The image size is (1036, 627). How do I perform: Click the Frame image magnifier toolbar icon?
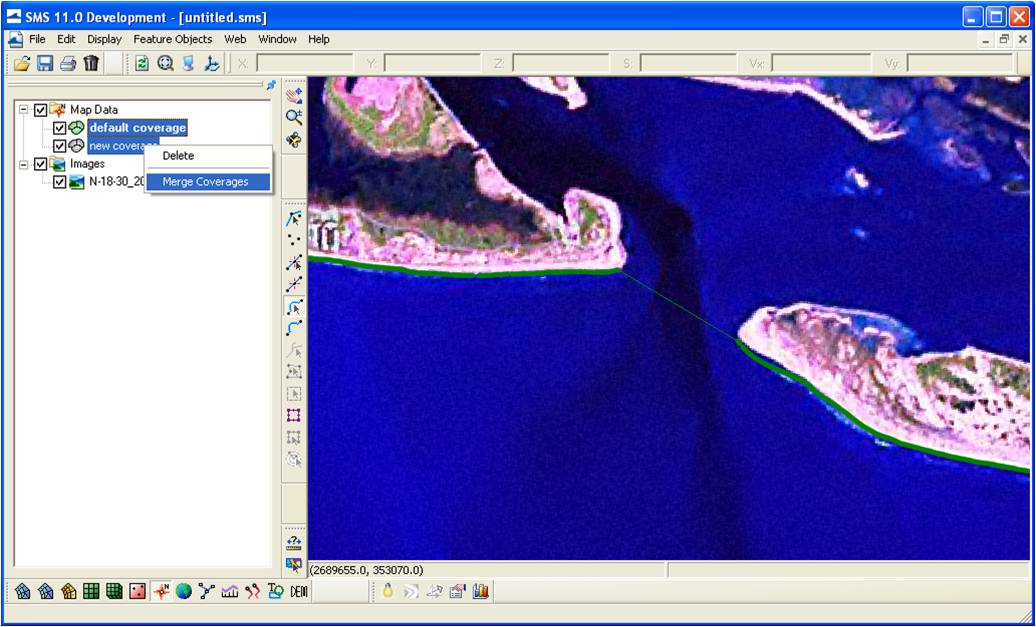coord(165,63)
